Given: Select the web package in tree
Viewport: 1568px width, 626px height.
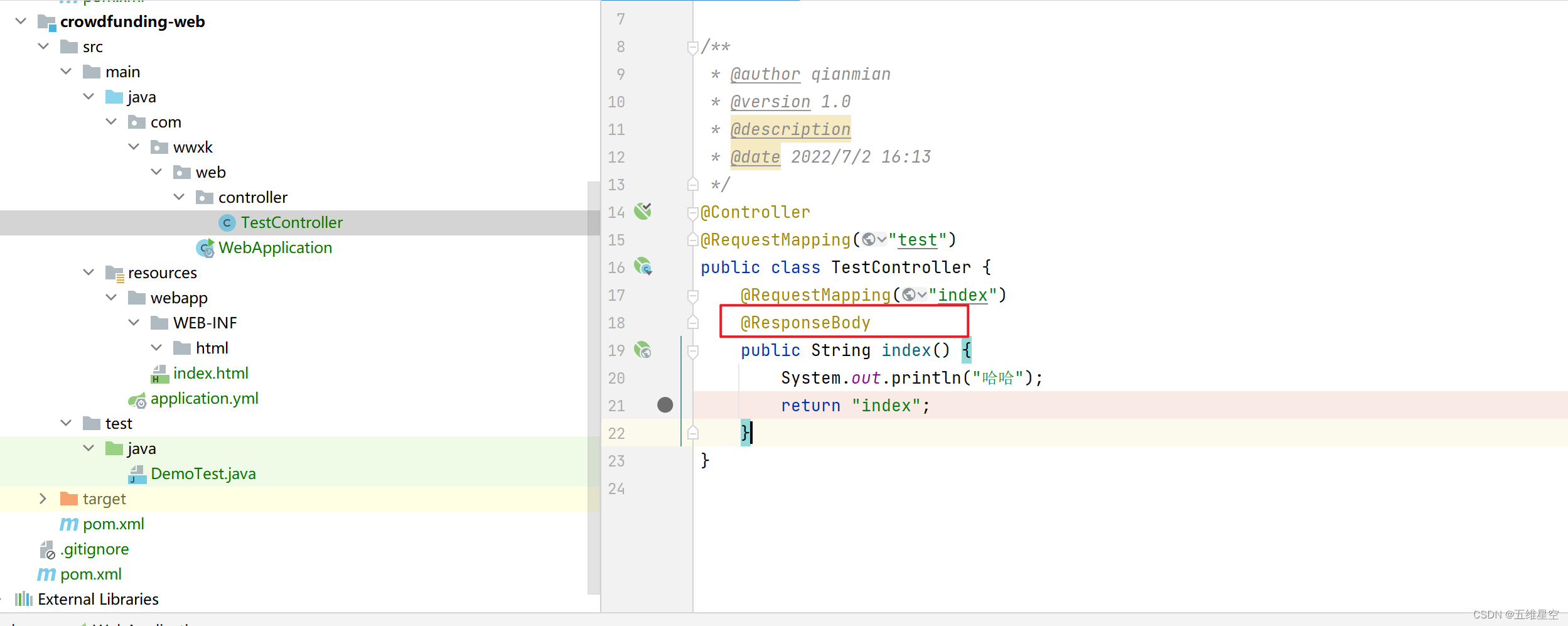Looking at the screenshot, I should coord(210,172).
